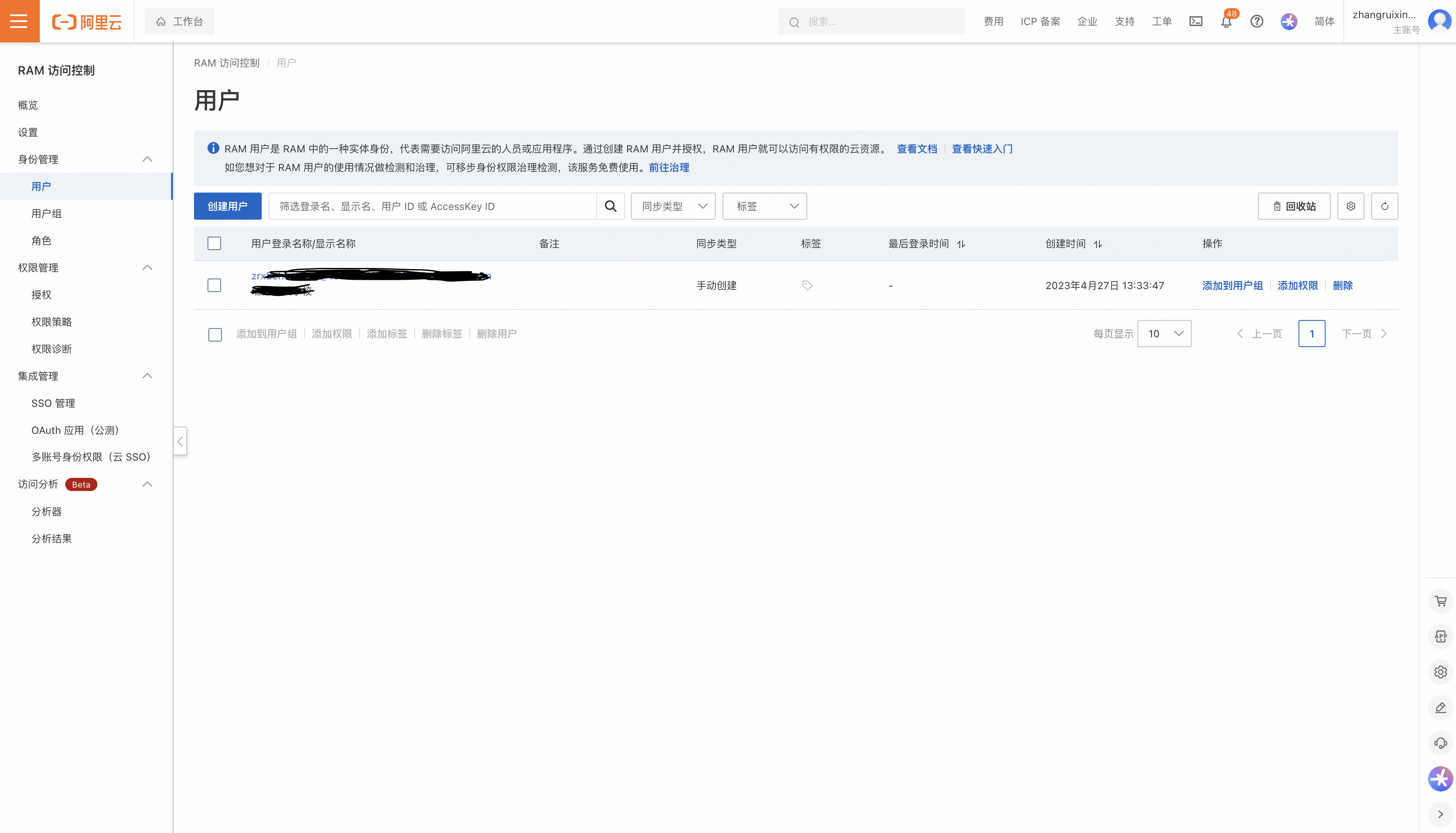The width and height of the screenshot is (1456, 833).
Task: Click the help question mark icon
Action: coord(1257,21)
